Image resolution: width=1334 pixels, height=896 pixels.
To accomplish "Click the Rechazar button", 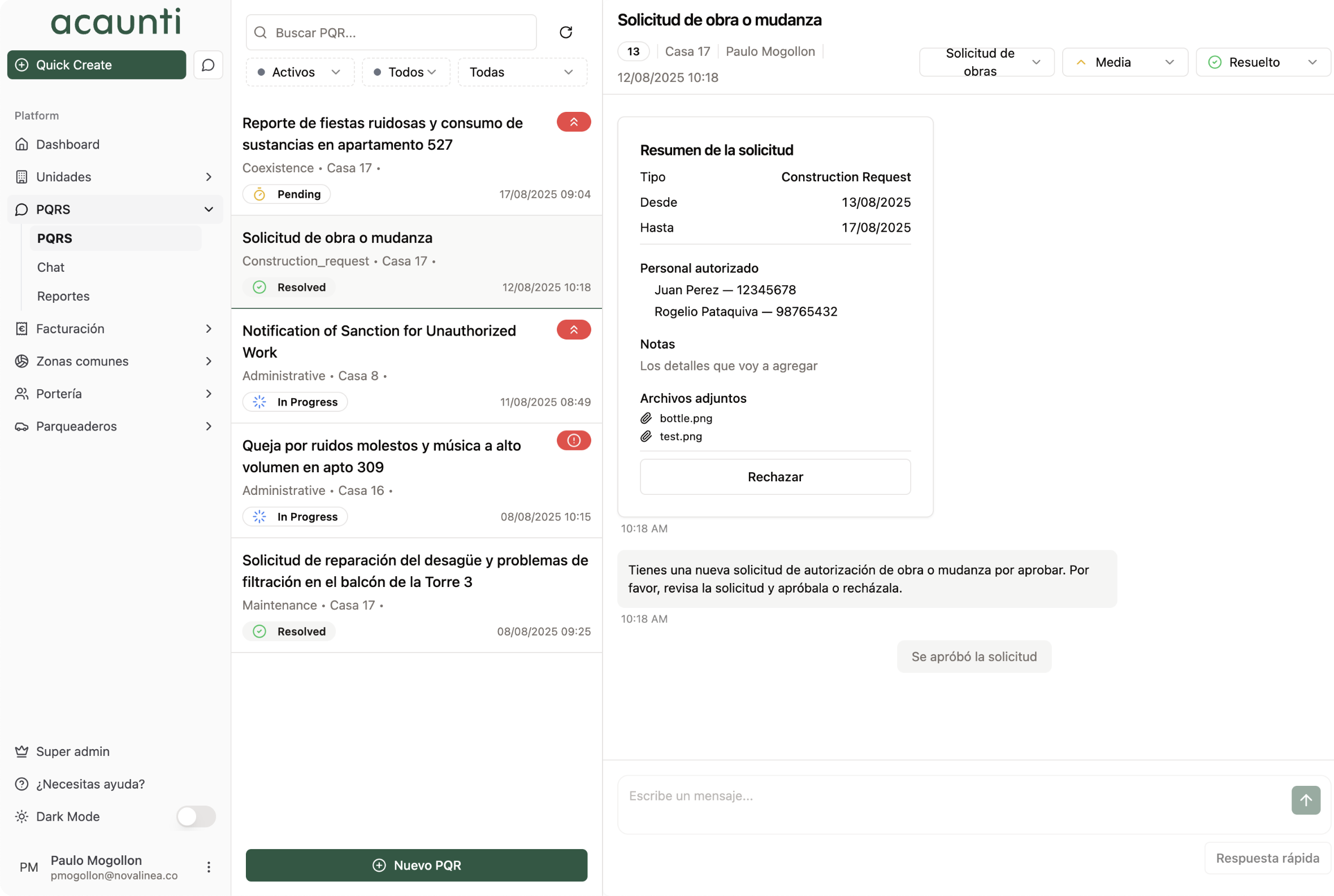I will point(775,477).
